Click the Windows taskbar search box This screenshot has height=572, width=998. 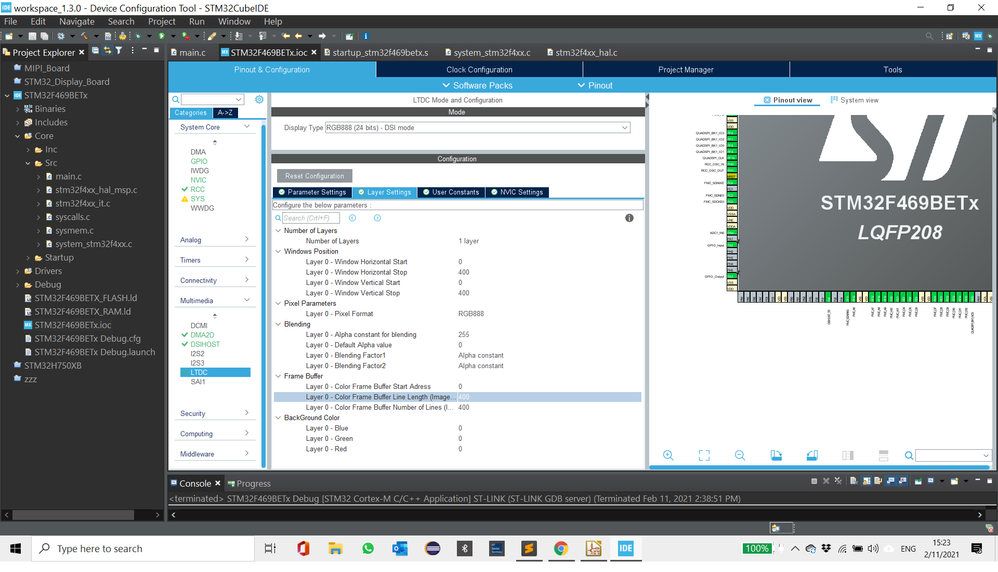click(143, 548)
